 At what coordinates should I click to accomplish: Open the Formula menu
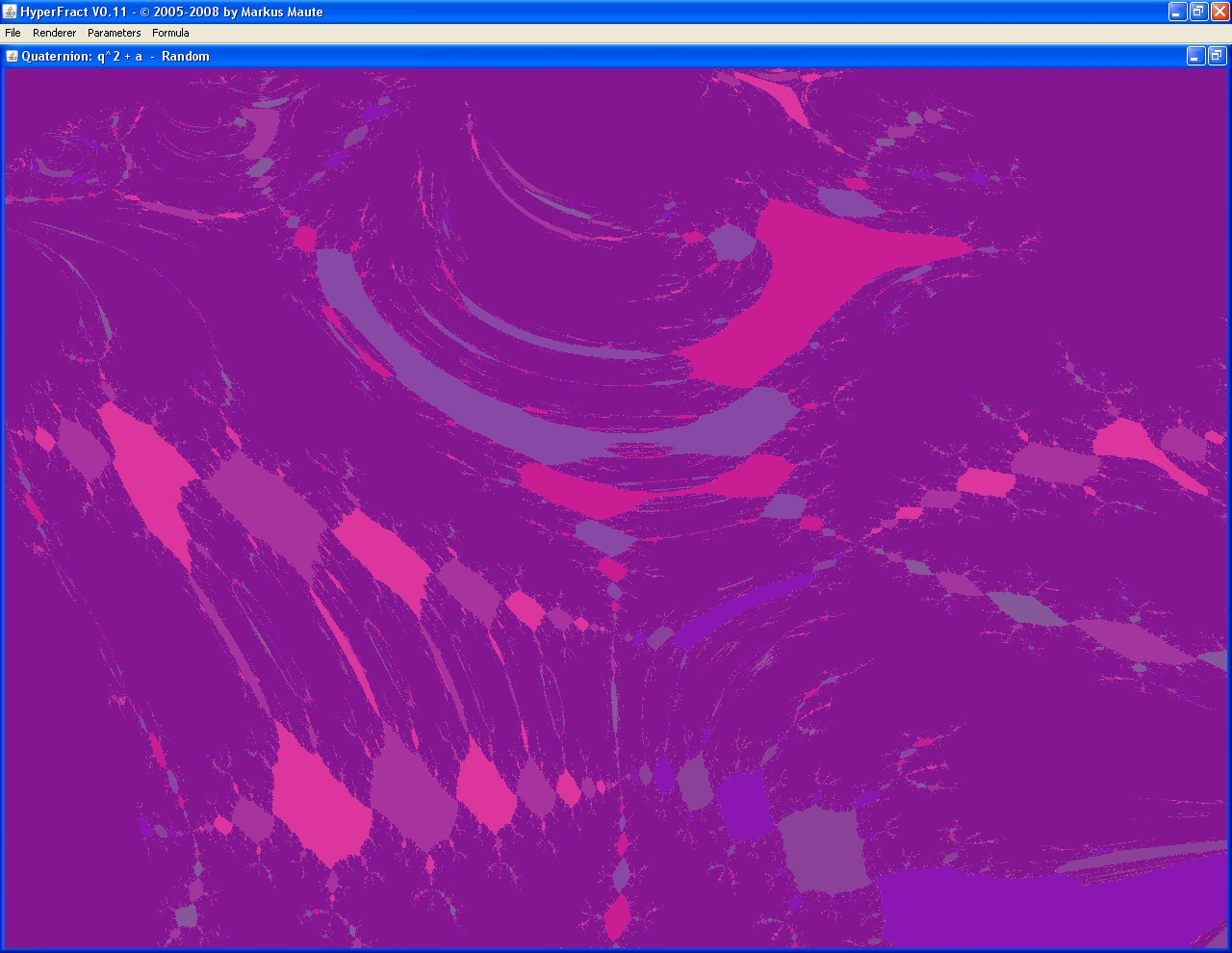(170, 33)
